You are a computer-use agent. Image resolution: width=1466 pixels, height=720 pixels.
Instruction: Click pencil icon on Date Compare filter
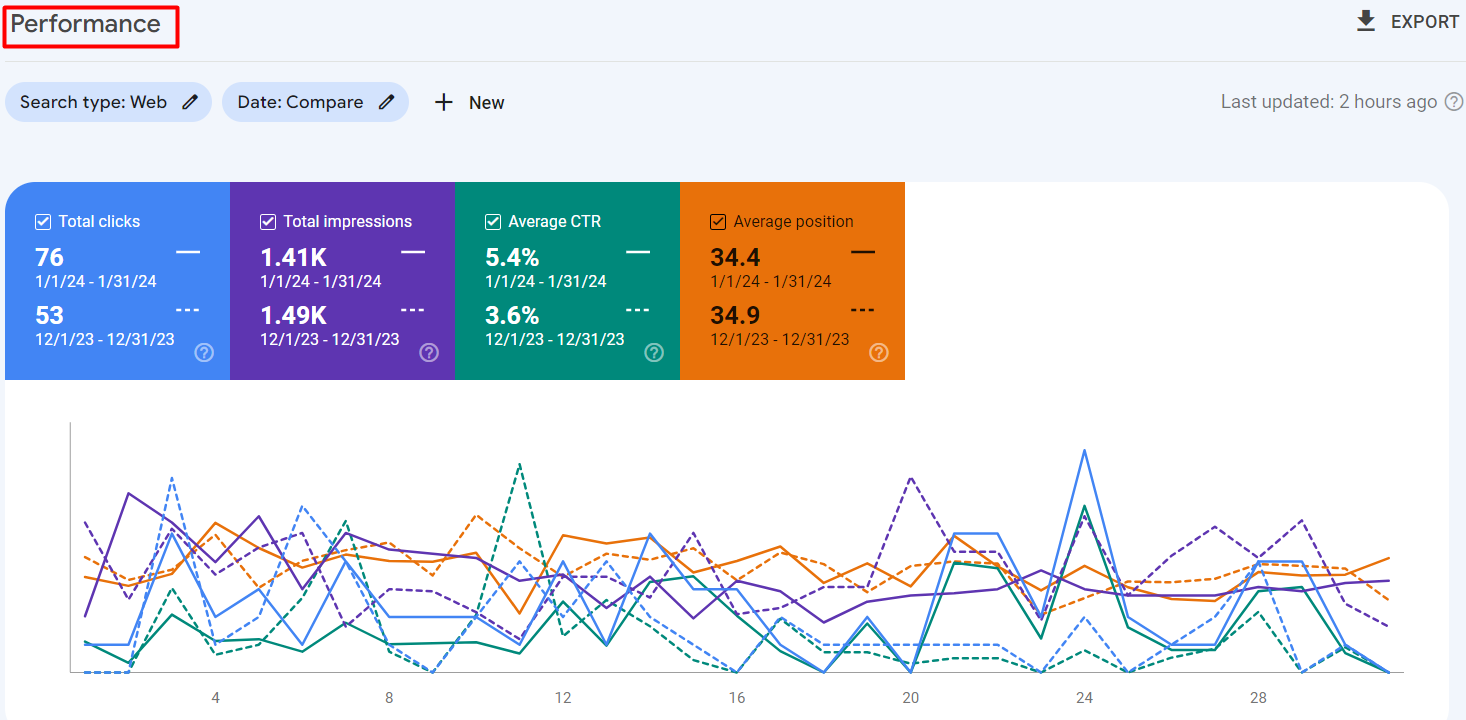click(x=387, y=102)
